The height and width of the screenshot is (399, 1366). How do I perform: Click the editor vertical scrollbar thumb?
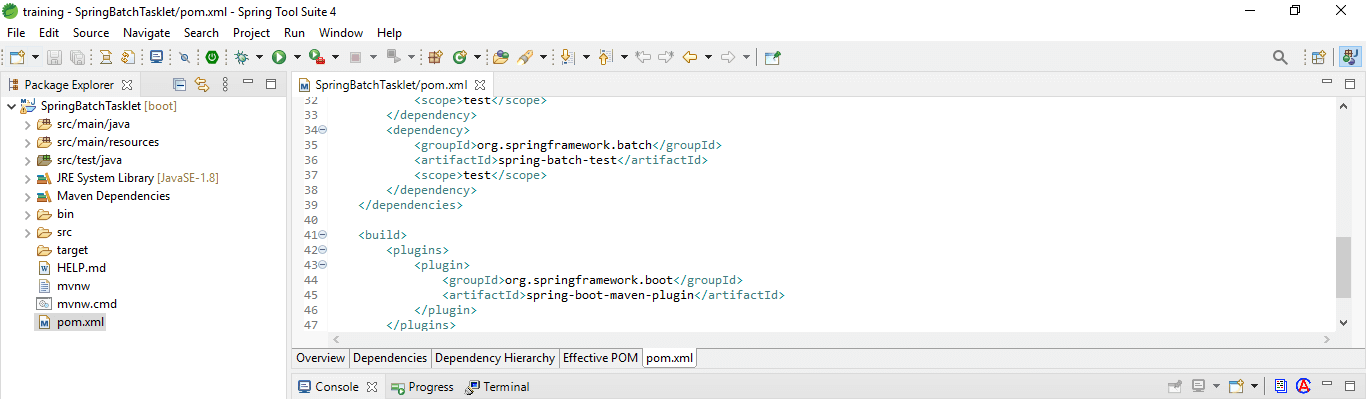(x=1343, y=268)
